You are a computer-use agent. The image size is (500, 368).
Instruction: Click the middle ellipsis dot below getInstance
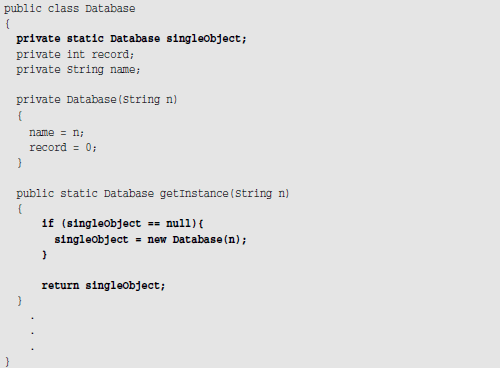(x=32, y=333)
